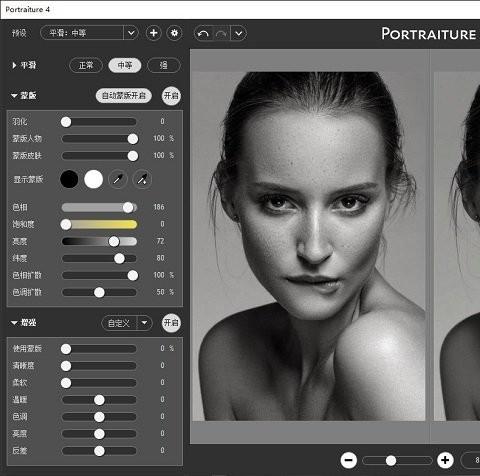Click the preset dropdown chevron arrow
Viewport: 480px width, 476px height.
(x=131, y=33)
